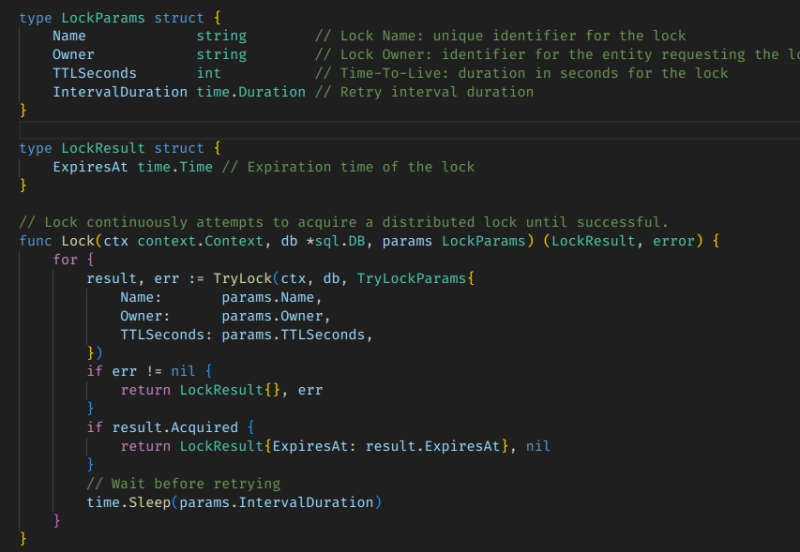Click the 'Wait before retrying' comment
The width and height of the screenshot is (800, 552).
(183, 484)
